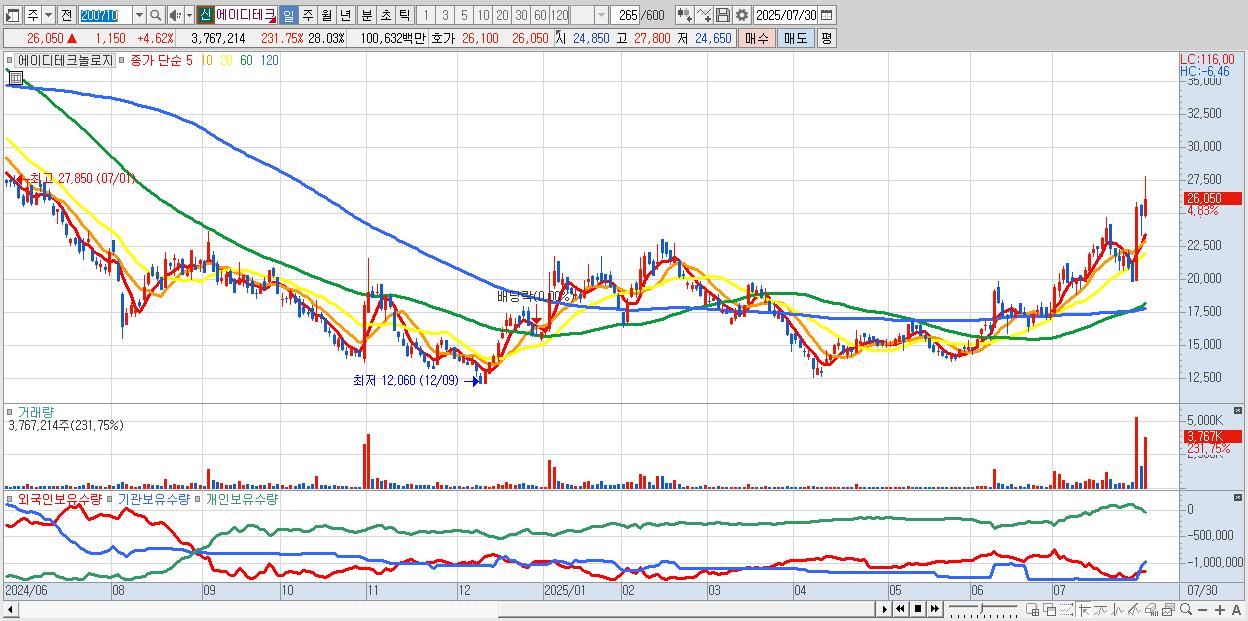Click the right scroll arrow of chart scrollbar

click(885, 609)
